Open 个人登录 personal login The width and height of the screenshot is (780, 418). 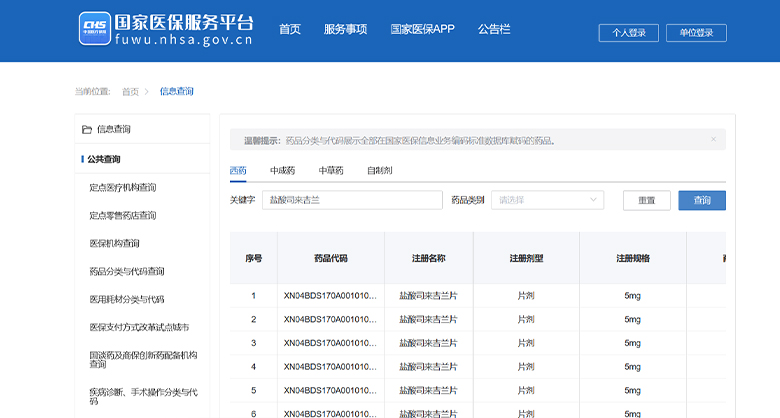628,33
